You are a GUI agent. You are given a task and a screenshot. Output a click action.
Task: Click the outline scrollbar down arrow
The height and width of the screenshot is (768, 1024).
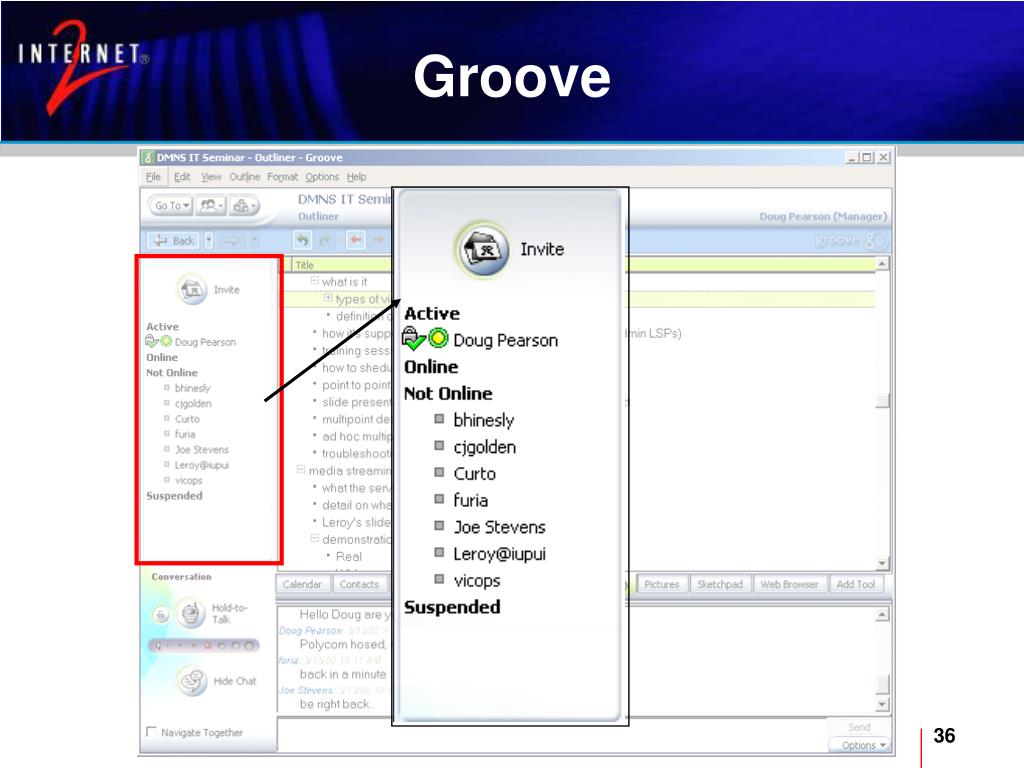pyautogui.click(x=882, y=563)
